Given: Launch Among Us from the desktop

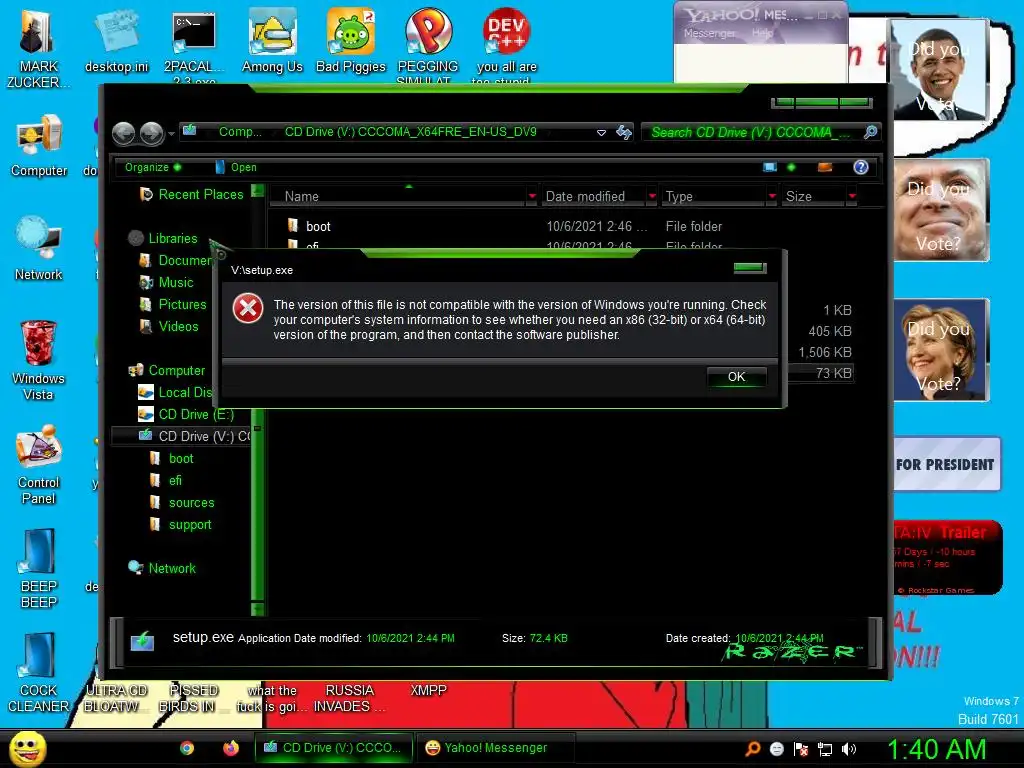Looking at the screenshot, I should (272, 41).
